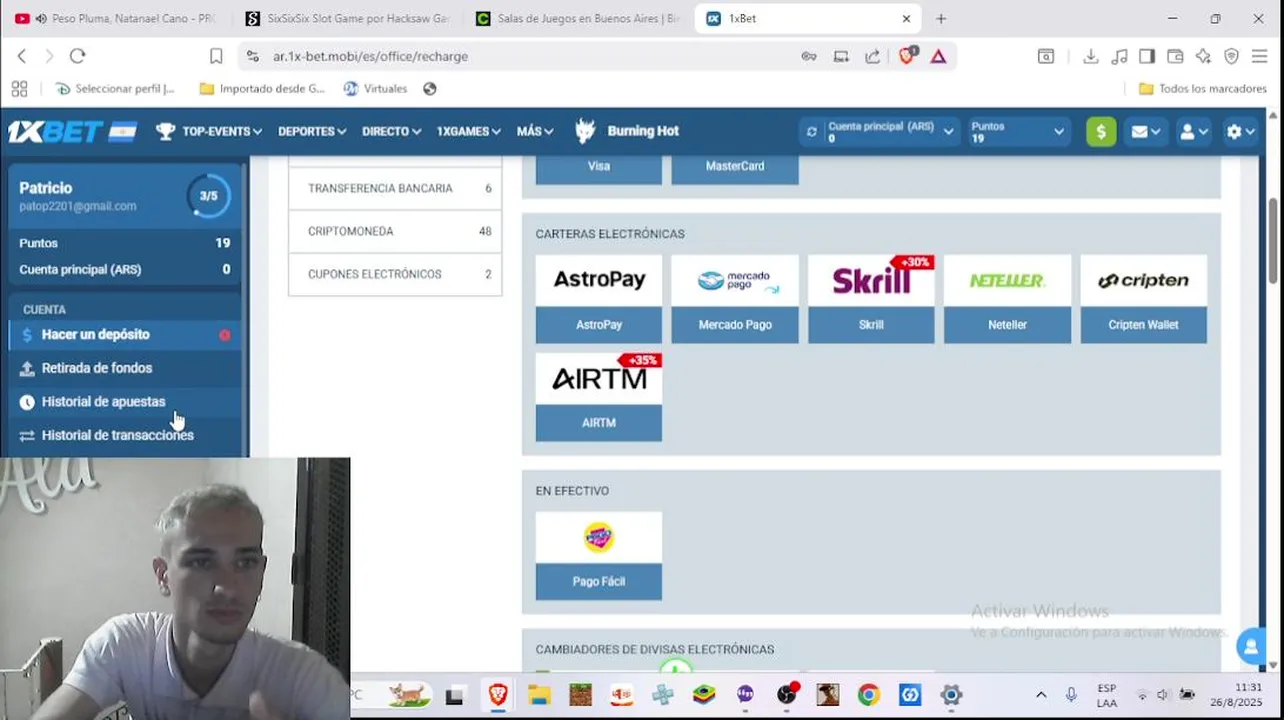Click the Burning Hot promo icon
The width and height of the screenshot is (1284, 720).
586,131
